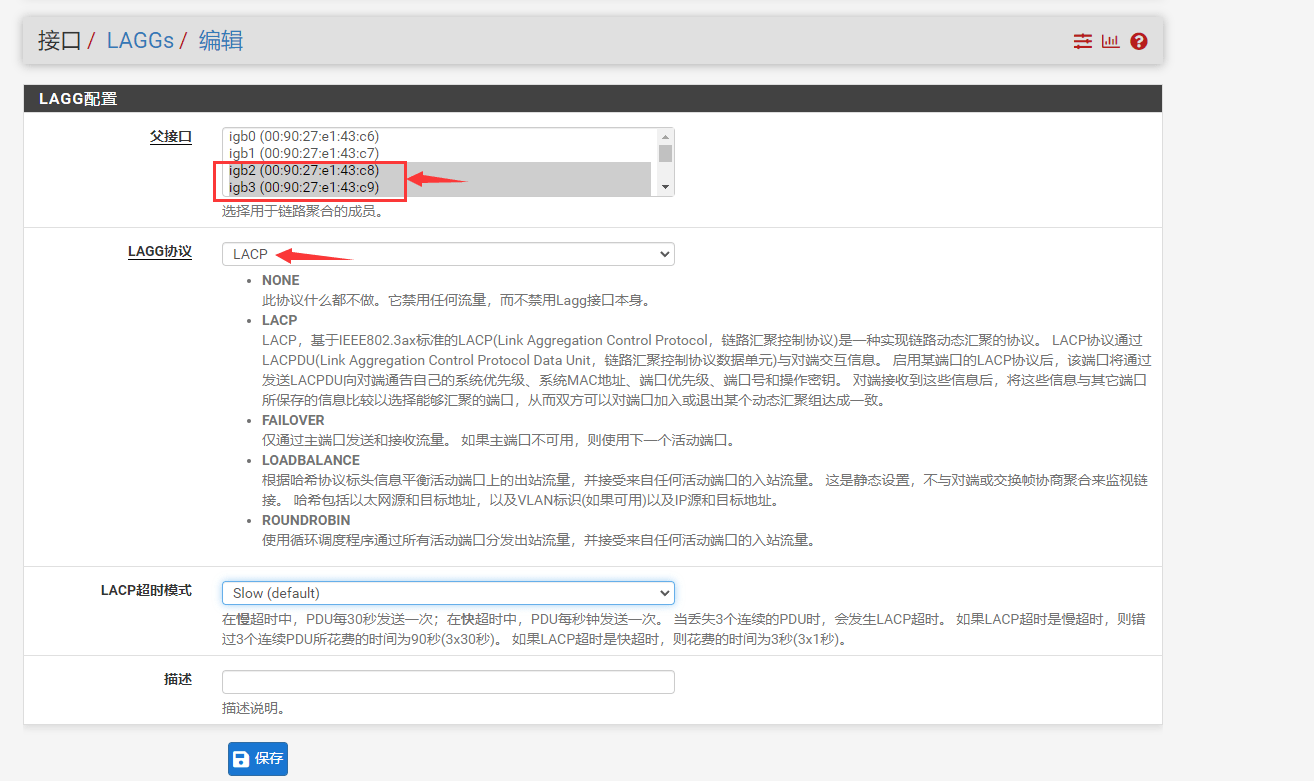The width and height of the screenshot is (1314, 781).
Task: Click the LAGG配置 panel header
Action: (x=592, y=99)
